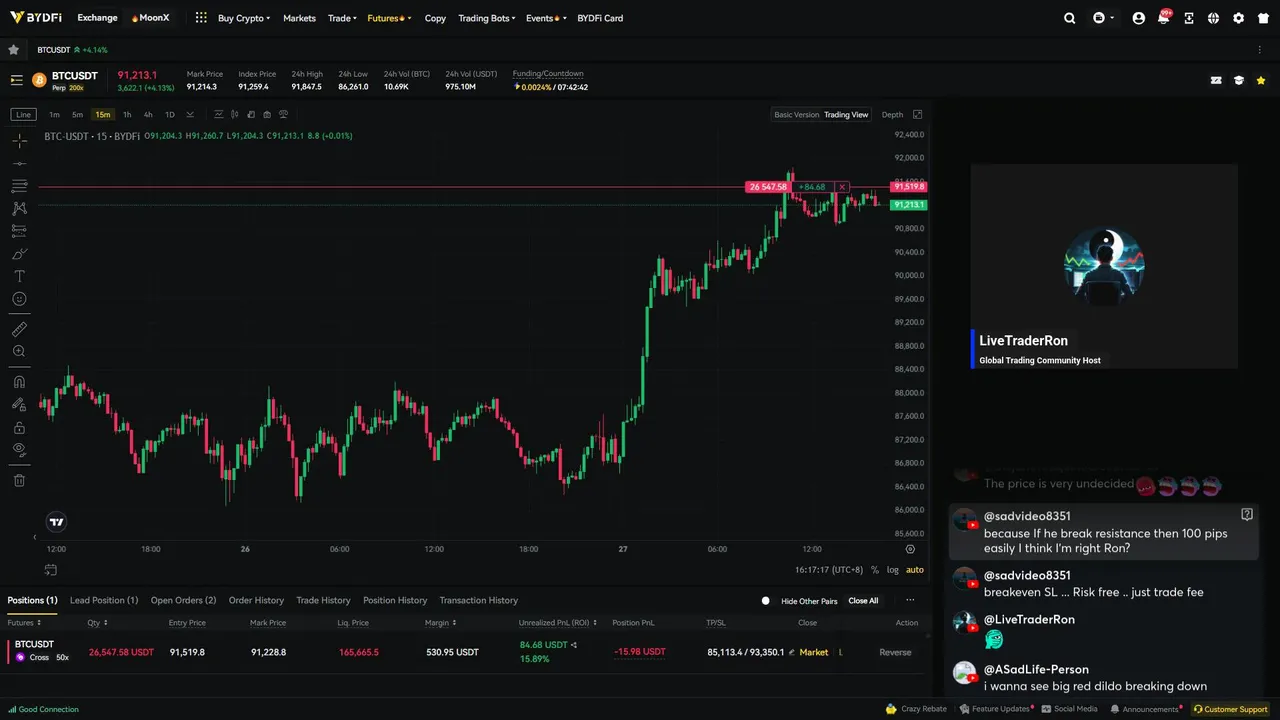Viewport: 1280px width, 720px height.
Task: Toggle magnet snap mode
Action: (x=19, y=382)
